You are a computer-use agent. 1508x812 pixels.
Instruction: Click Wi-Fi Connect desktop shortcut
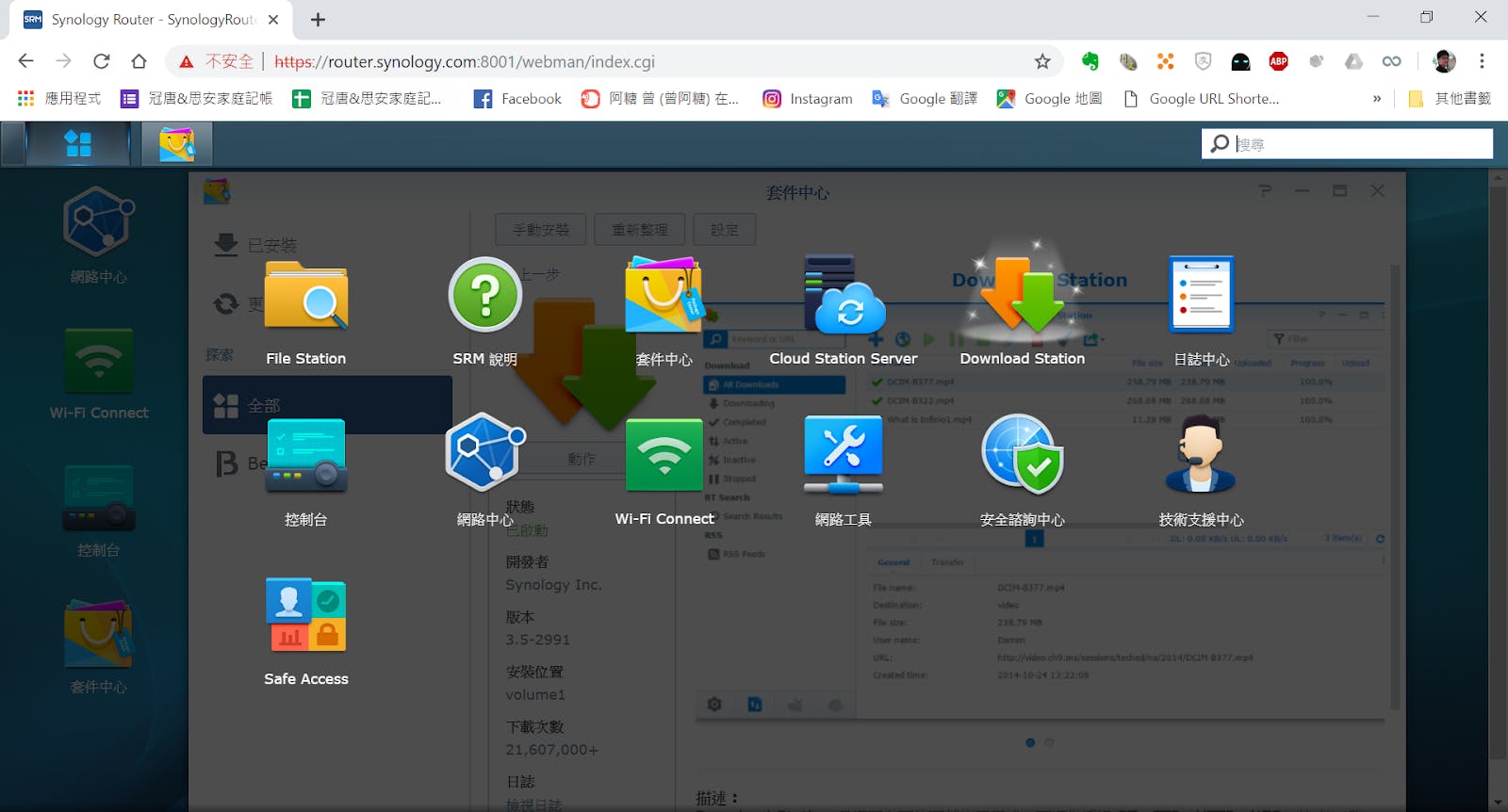[98, 374]
